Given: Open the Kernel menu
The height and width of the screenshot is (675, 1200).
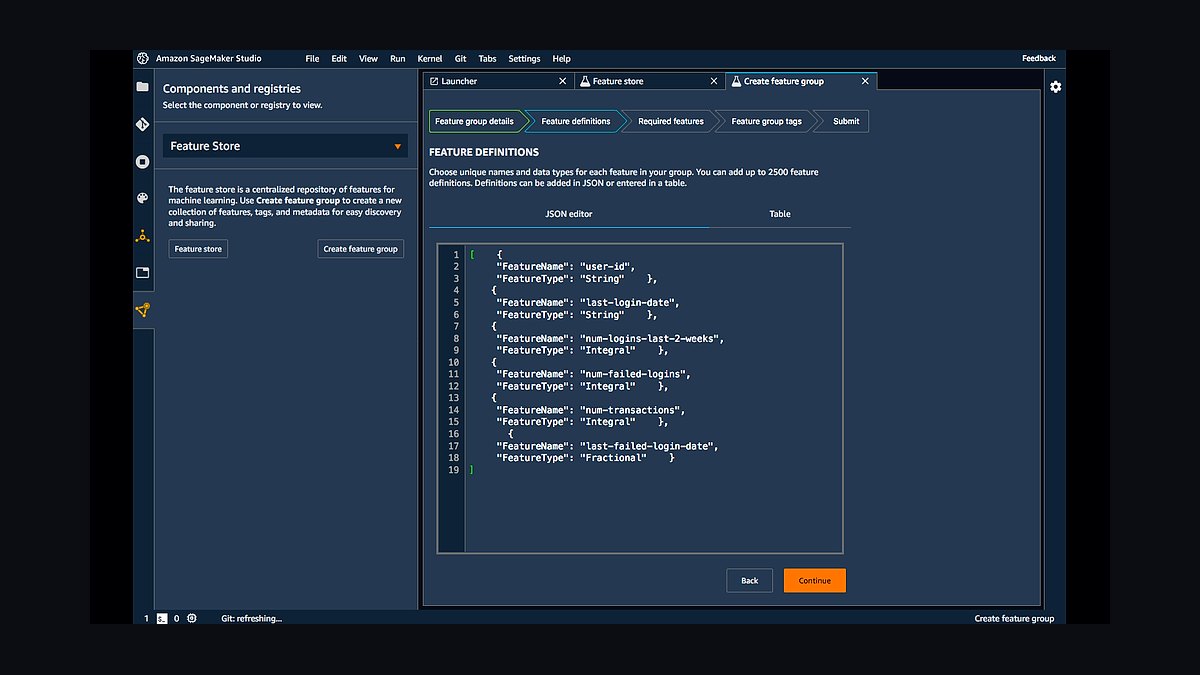Looking at the screenshot, I should 430,59.
